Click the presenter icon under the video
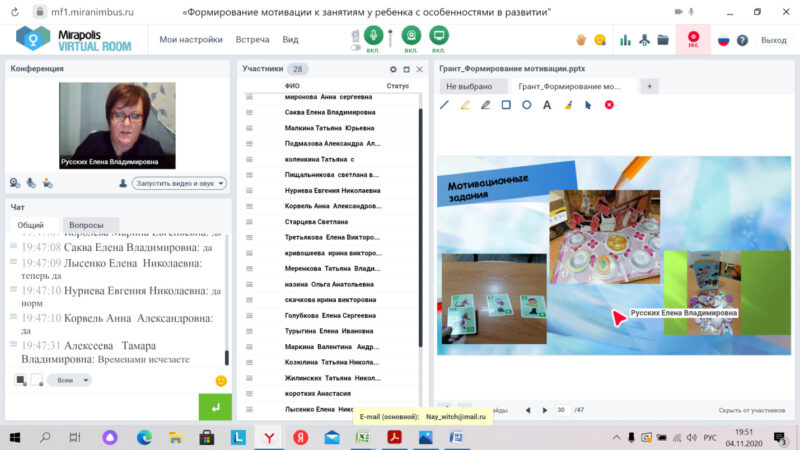 [47, 183]
